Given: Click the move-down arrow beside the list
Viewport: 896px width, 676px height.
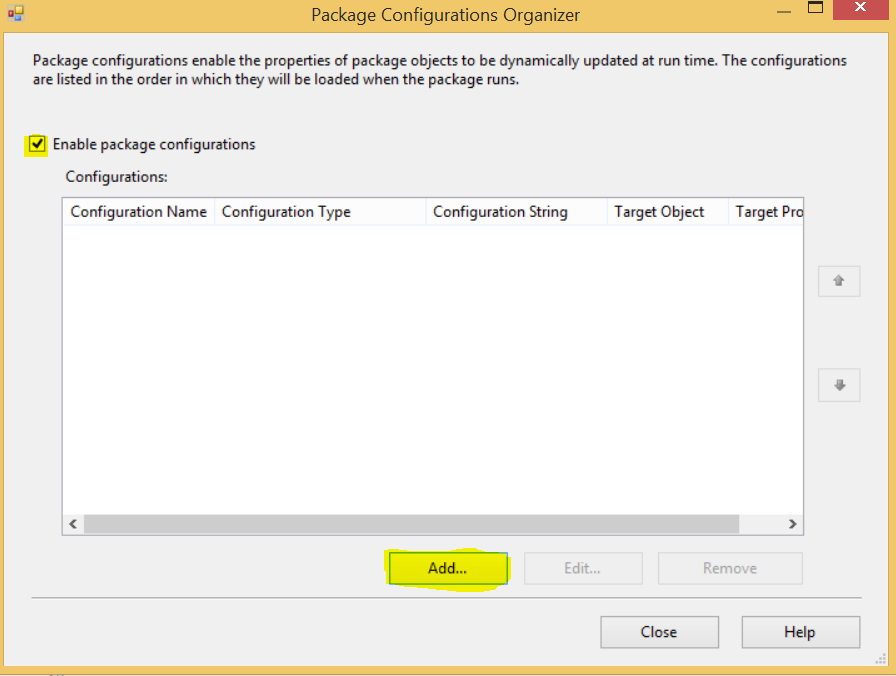Looking at the screenshot, I should (x=838, y=385).
